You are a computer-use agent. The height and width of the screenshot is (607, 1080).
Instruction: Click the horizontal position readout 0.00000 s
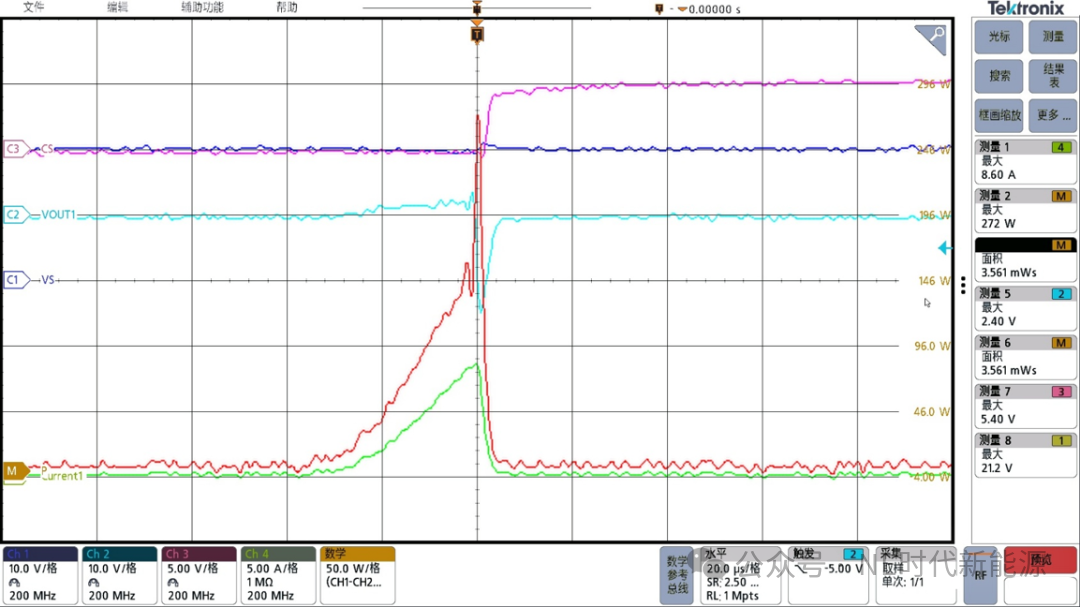pyautogui.click(x=714, y=9)
